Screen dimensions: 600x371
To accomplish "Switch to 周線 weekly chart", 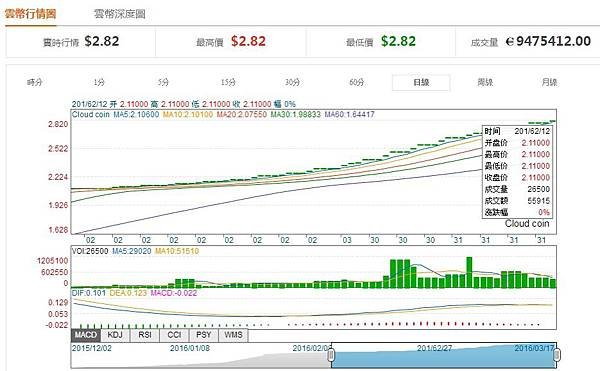I will pyautogui.click(x=485, y=82).
